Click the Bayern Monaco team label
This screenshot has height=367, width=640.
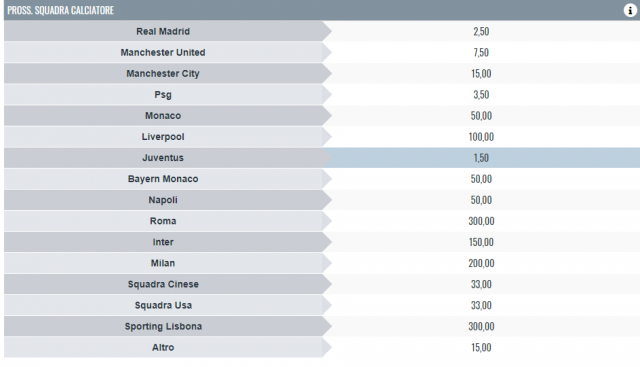163,179
